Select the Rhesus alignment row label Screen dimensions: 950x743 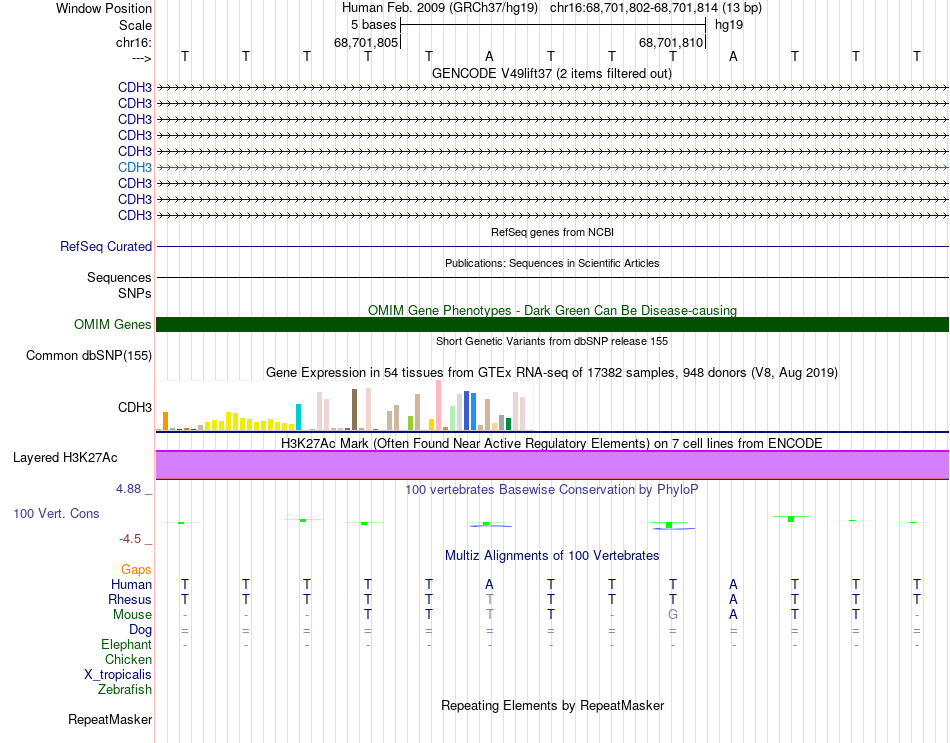click(130, 599)
